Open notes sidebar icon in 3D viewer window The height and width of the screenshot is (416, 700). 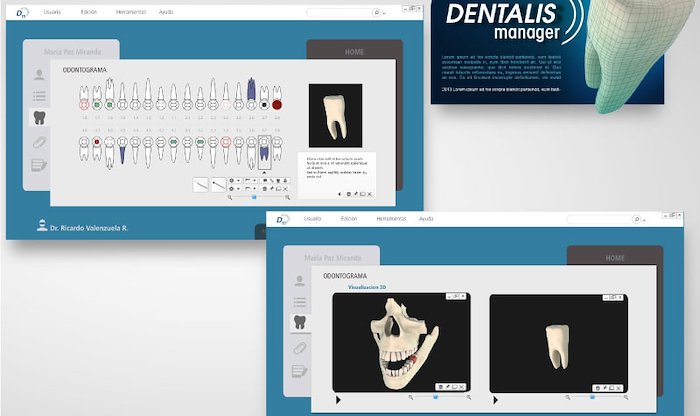300,371
